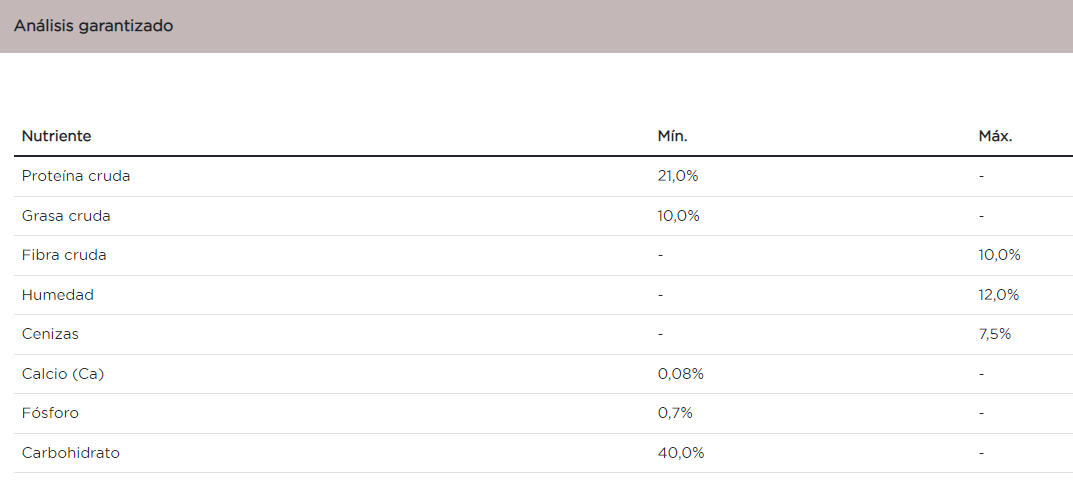Select the Fósforo row label
This screenshot has width=1073, height=494.
coord(50,413)
